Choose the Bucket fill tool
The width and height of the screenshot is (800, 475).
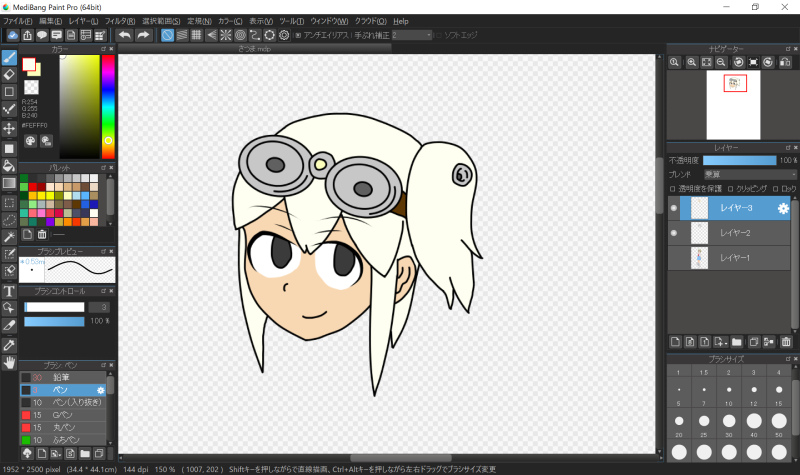9,165
